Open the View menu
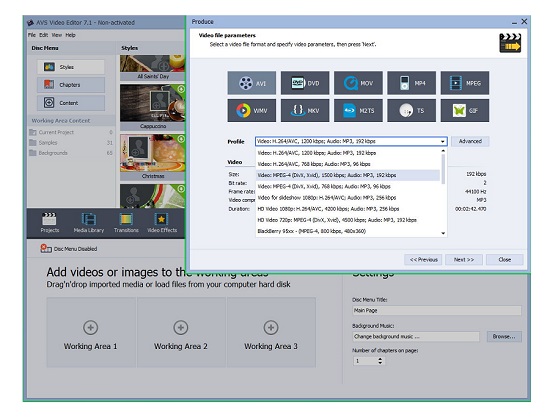The height and width of the screenshot is (418, 550). click(56, 35)
